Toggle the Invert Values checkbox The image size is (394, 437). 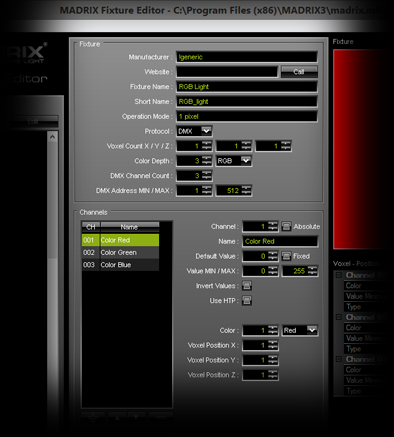coord(247,286)
